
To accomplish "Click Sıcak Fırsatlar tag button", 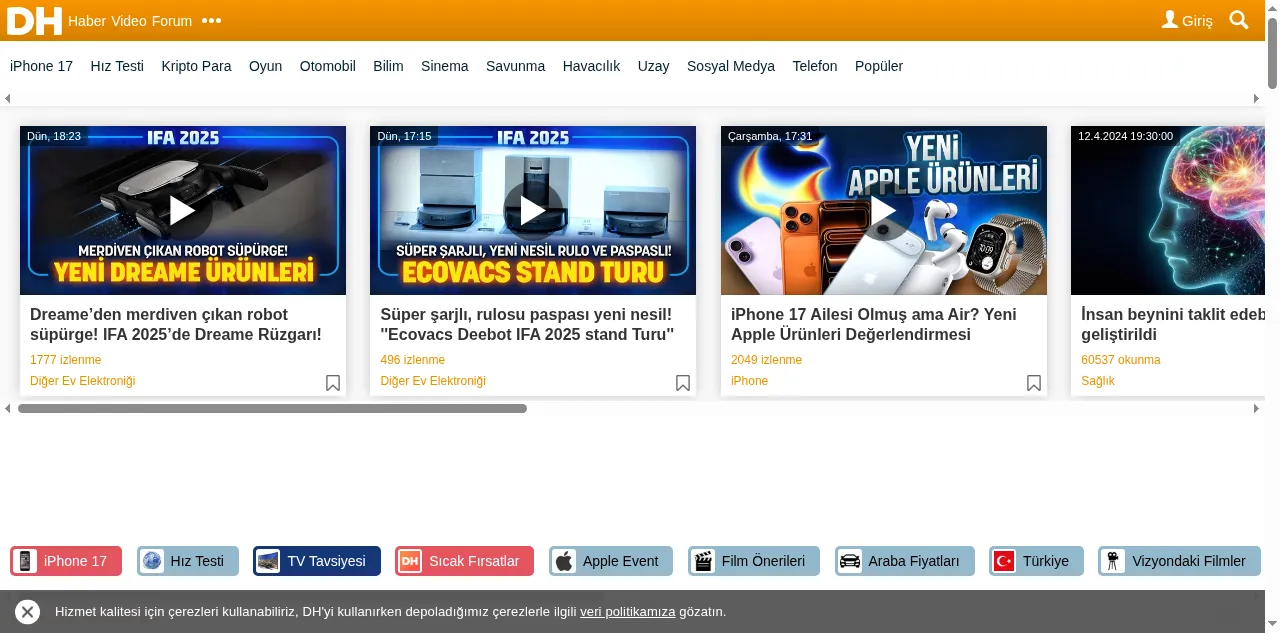I will (464, 561).
